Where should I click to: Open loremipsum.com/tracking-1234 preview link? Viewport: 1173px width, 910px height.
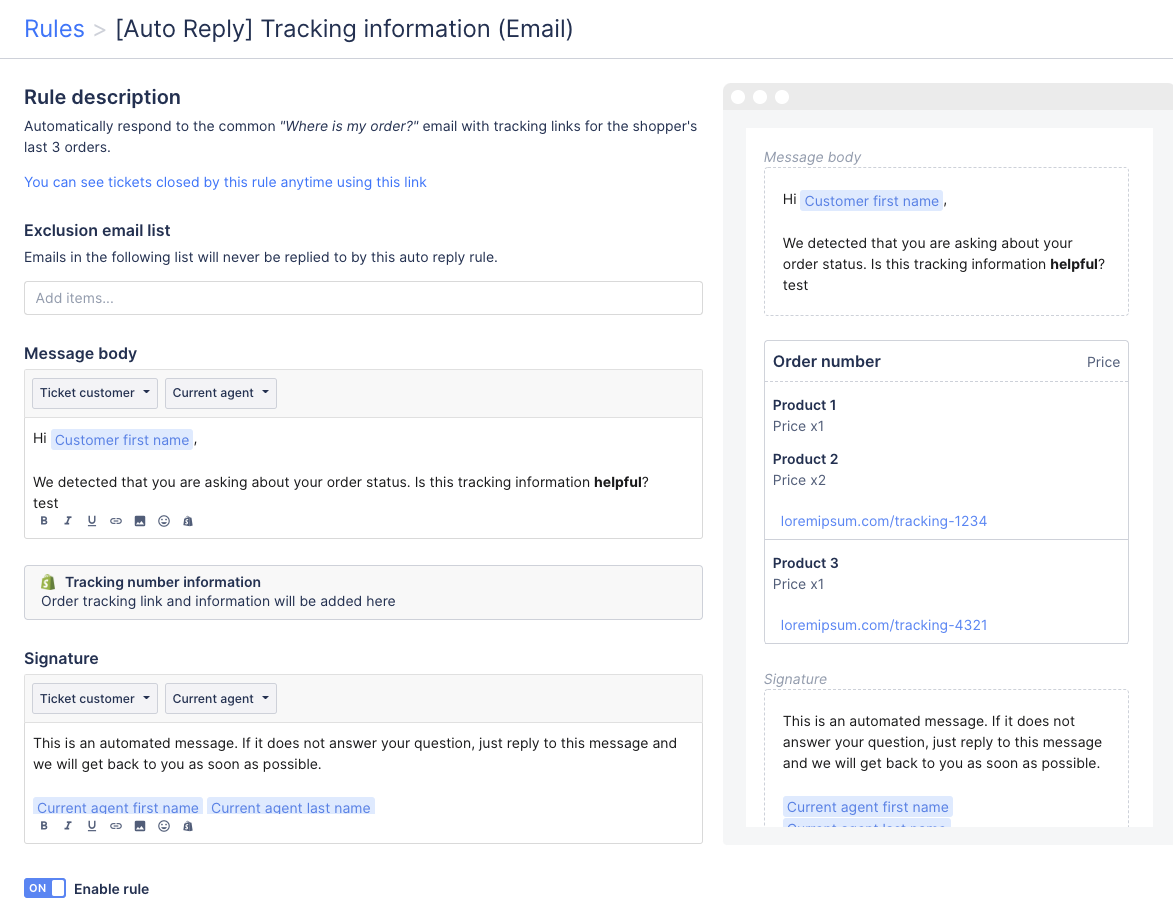pos(883,521)
